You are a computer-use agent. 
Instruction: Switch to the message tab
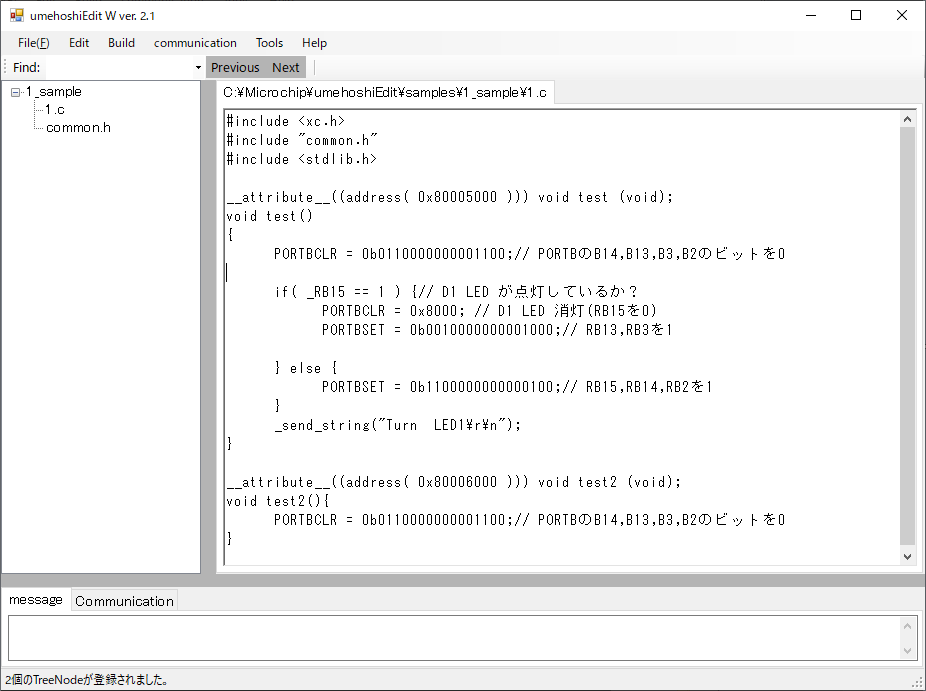point(36,600)
